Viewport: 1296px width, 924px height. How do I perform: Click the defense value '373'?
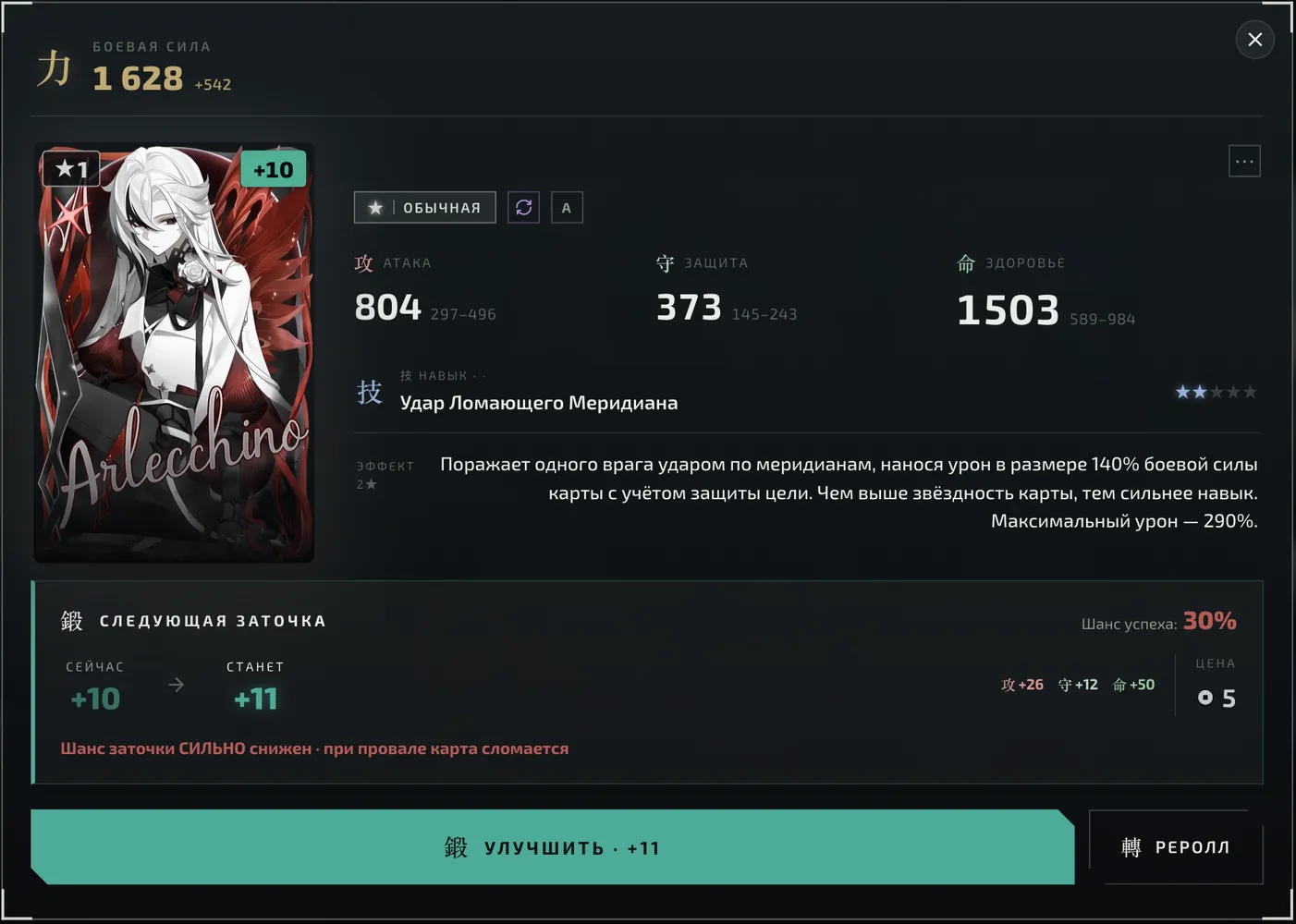(689, 307)
